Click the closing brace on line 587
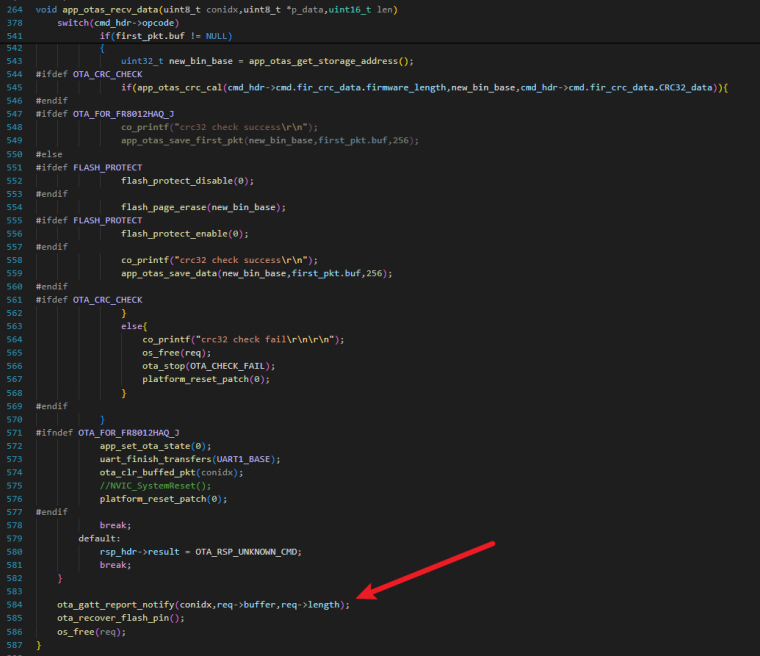 39,645
